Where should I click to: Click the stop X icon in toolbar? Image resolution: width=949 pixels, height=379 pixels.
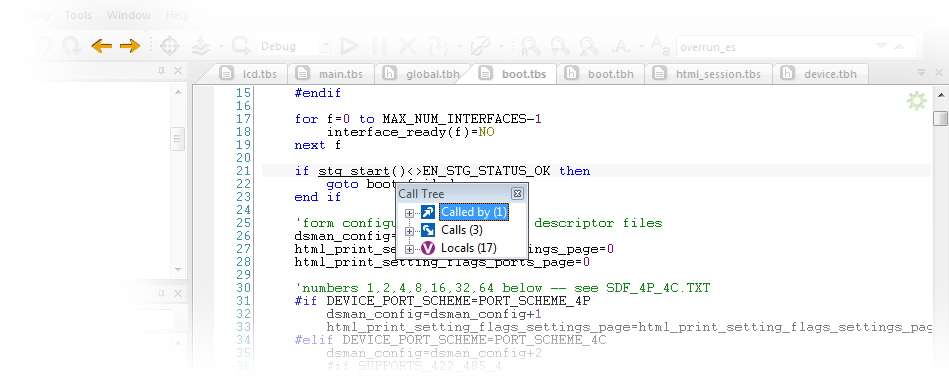pyautogui.click(x=408, y=46)
